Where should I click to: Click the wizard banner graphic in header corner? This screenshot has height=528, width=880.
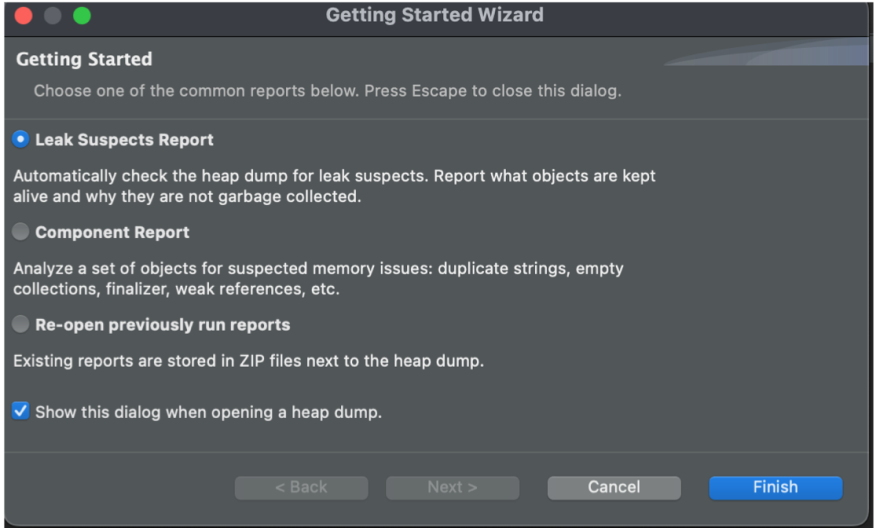(x=767, y=52)
